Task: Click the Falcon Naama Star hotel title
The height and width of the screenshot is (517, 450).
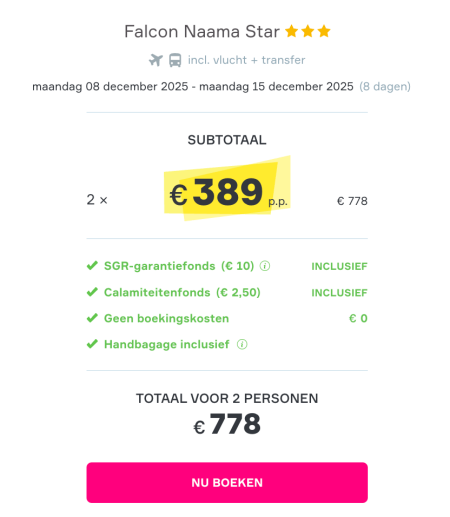Action: click(202, 32)
